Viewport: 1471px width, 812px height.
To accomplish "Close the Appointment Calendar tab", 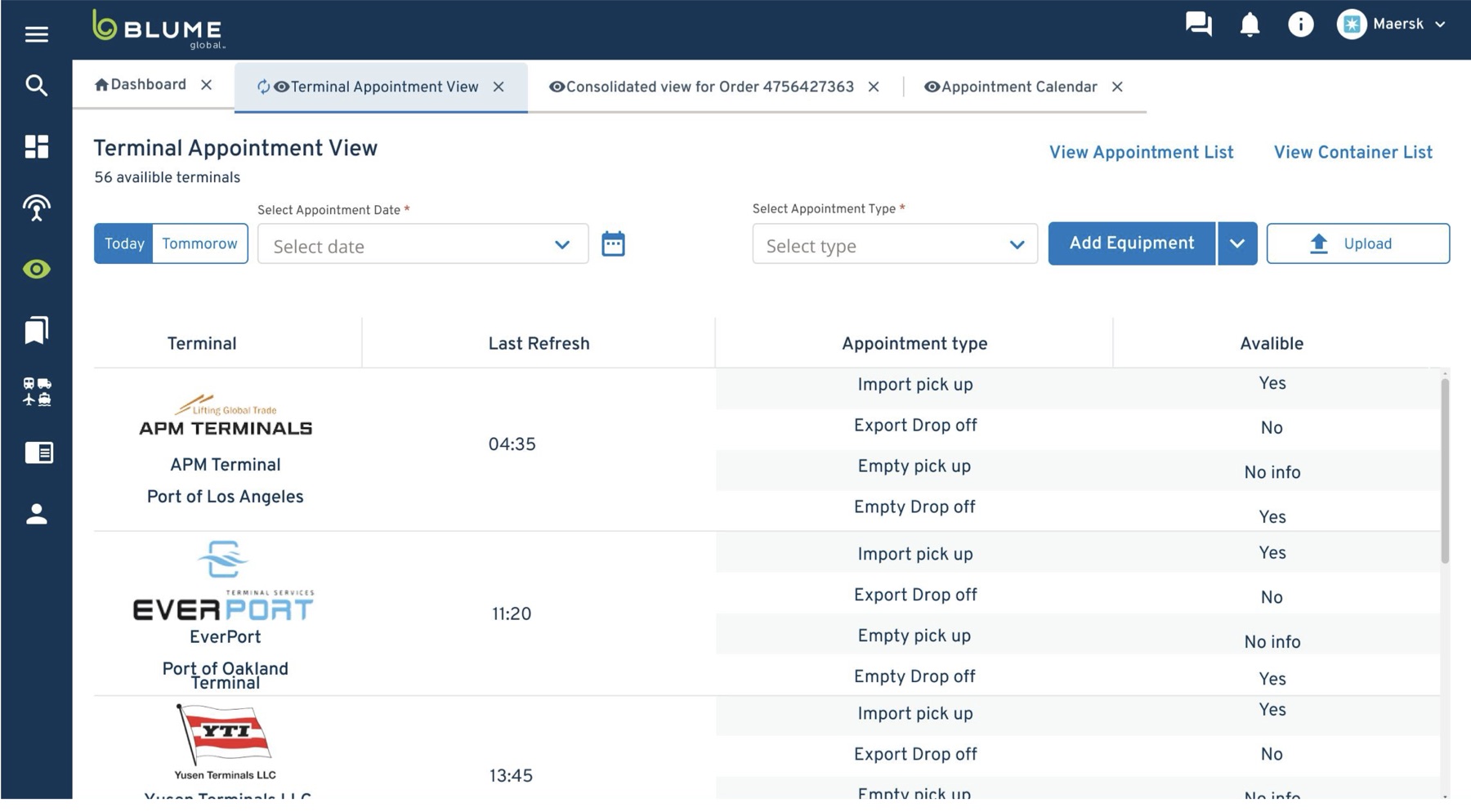I will [1117, 87].
